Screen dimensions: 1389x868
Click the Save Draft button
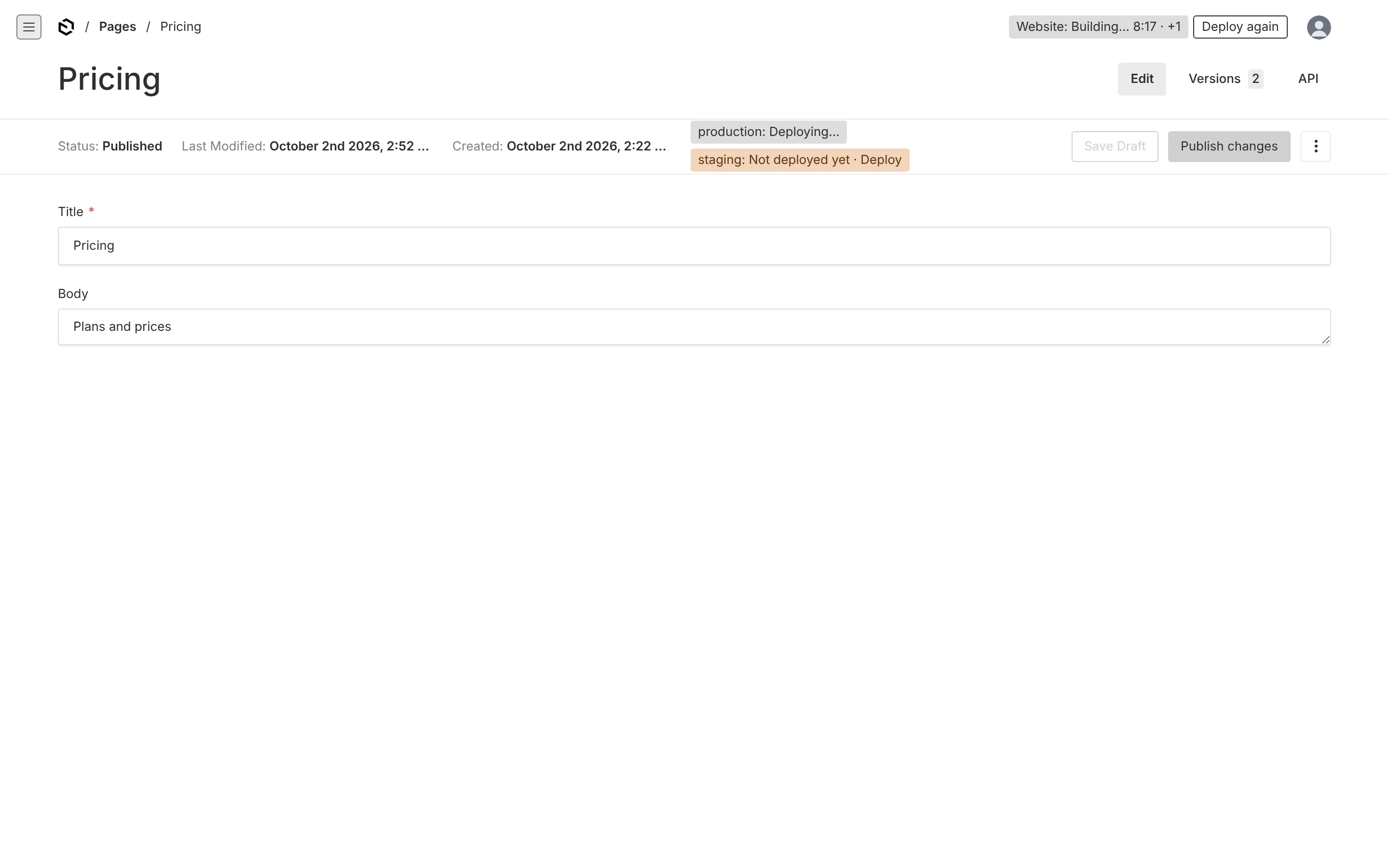pos(1114,147)
